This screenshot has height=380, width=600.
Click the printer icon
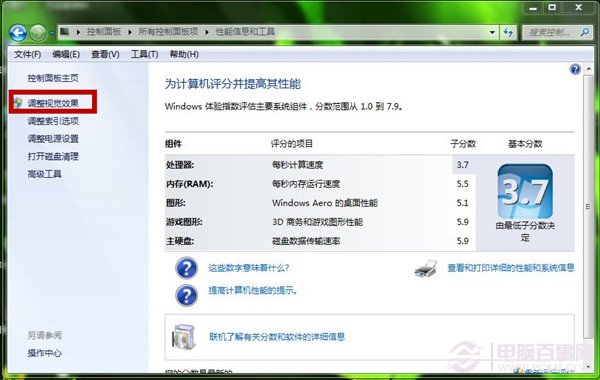[x=426, y=268]
